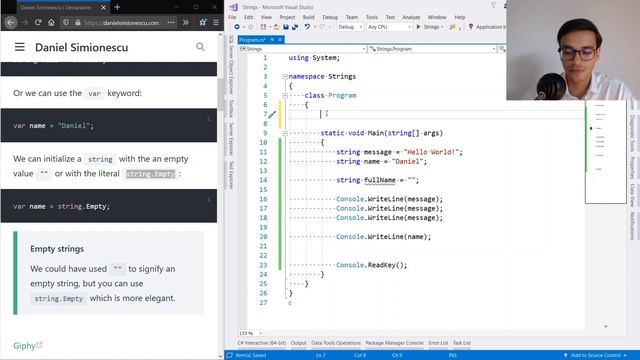Image resolution: width=640 pixels, height=360 pixels.
Task: Open the Firefox hamburger application menu
Action: pos(216,22)
